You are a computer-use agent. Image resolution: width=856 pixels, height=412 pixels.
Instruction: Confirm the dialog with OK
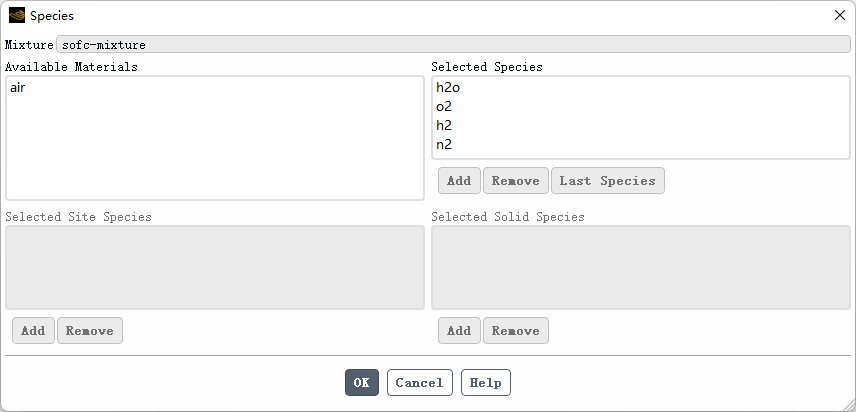pyautogui.click(x=362, y=383)
